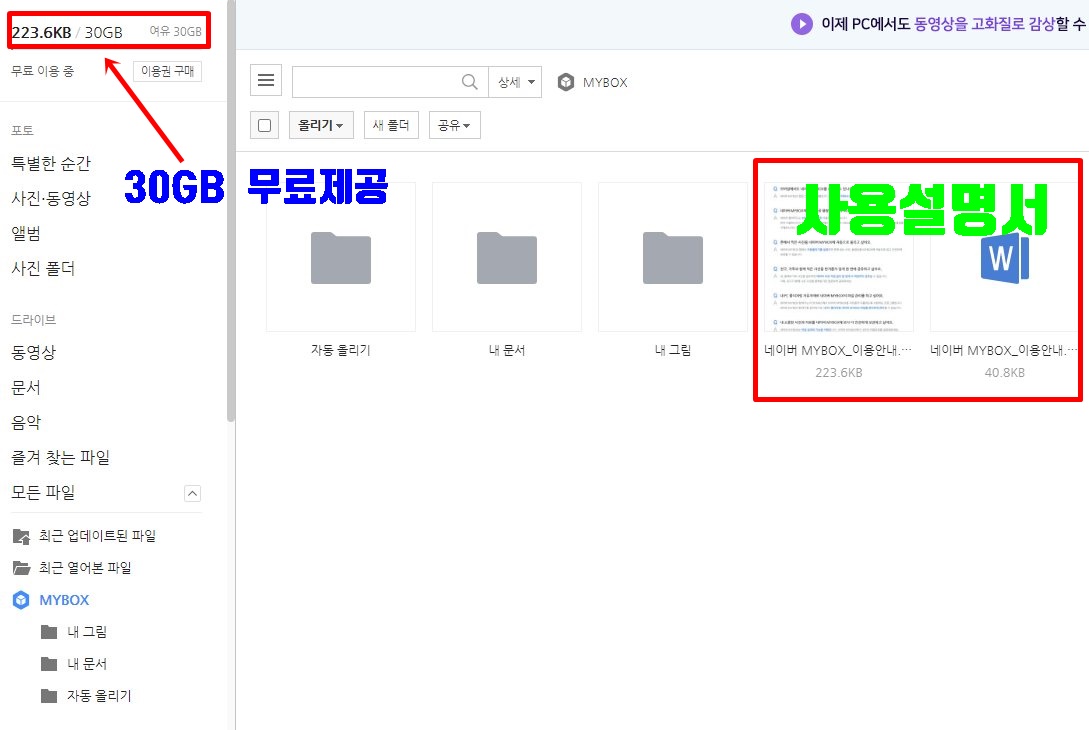Collapse the 모든 파일 section chevron
The width and height of the screenshot is (1089, 730).
tap(192, 493)
